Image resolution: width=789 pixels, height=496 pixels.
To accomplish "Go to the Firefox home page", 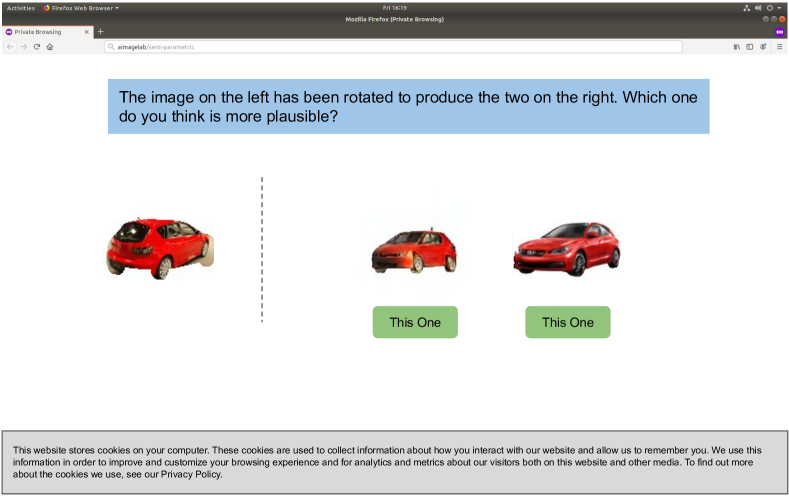I will coord(50,47).
